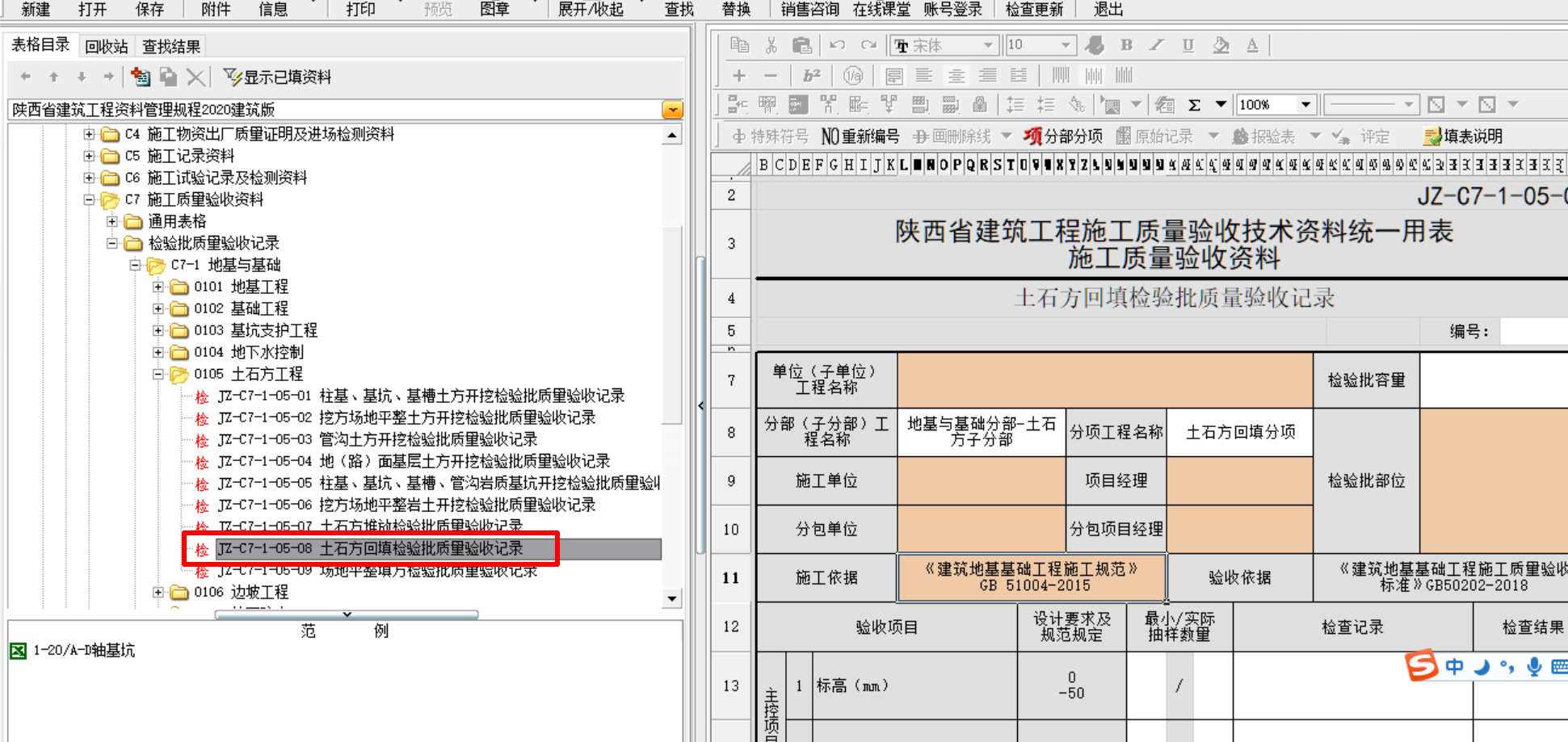Select JZ-C7-1-05-01 柱基、基坑 record

(421, 396)
